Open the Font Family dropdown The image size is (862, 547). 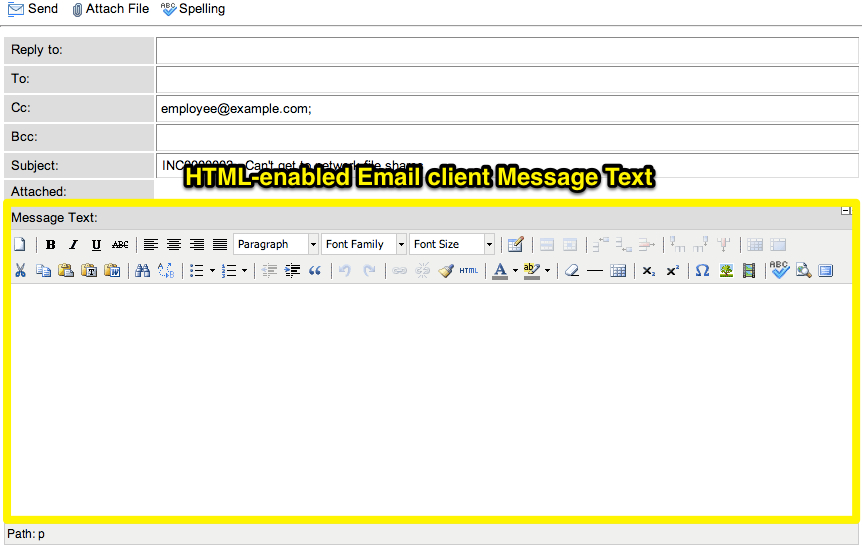point(364,245)
